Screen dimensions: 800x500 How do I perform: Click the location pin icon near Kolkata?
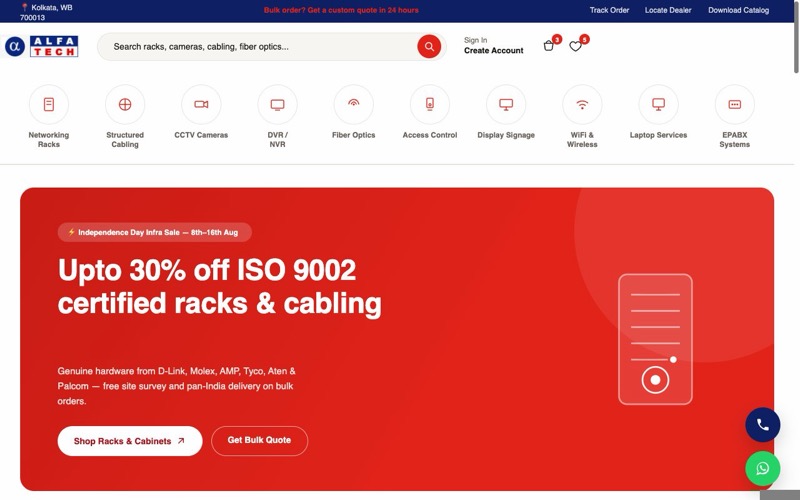(x=24, y=7)
